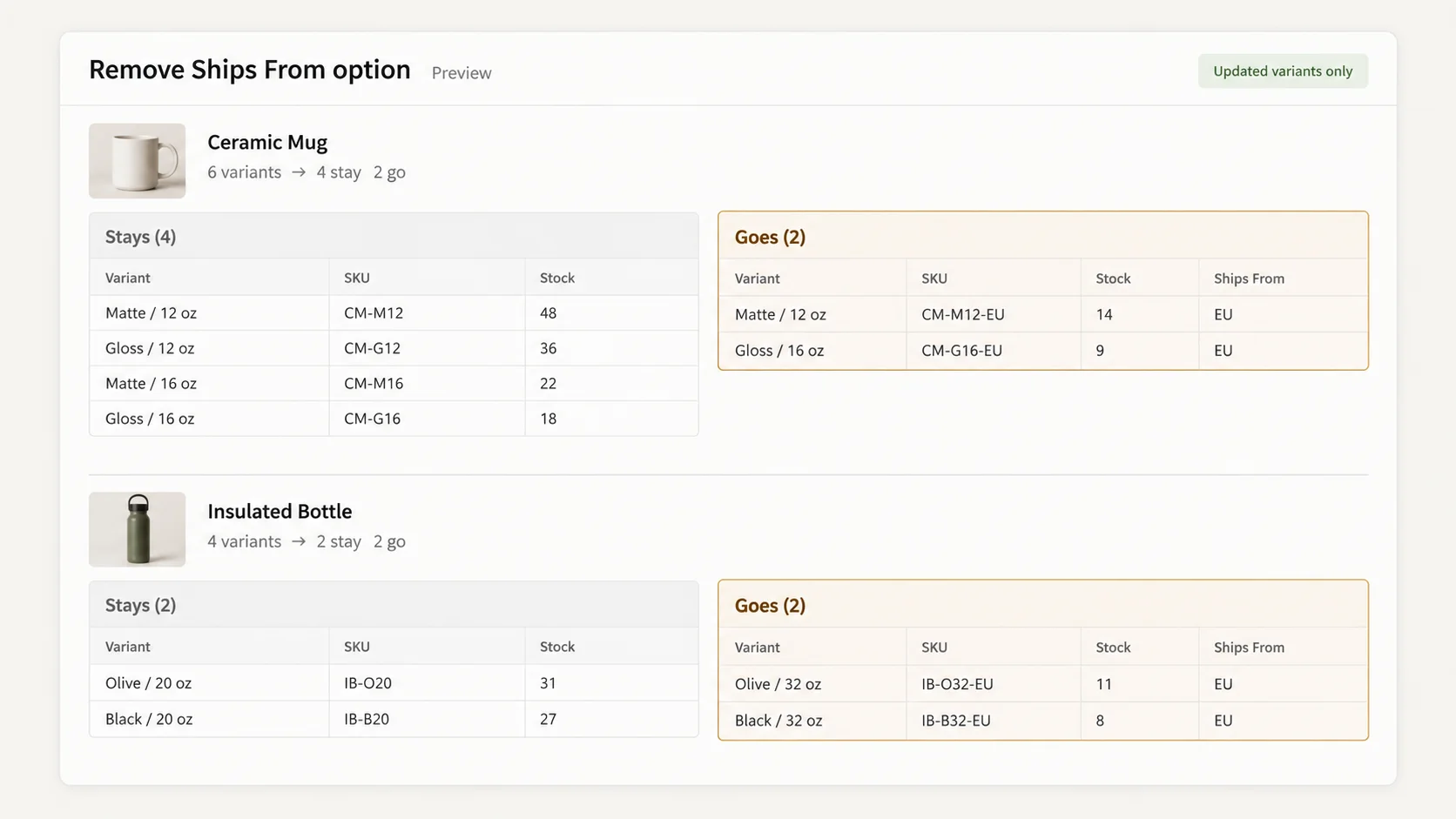Click SKU cell CM-M12-EU

coord(994,314)
